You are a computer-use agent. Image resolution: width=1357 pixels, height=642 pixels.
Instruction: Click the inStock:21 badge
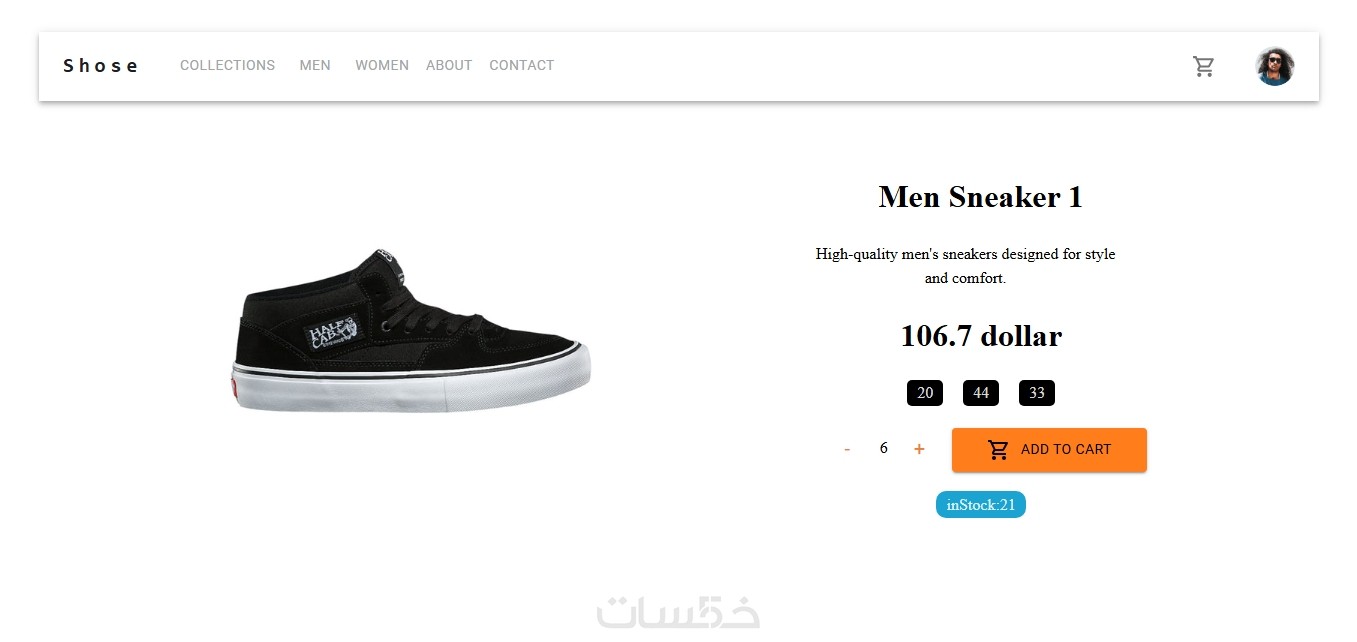[980, 505]
